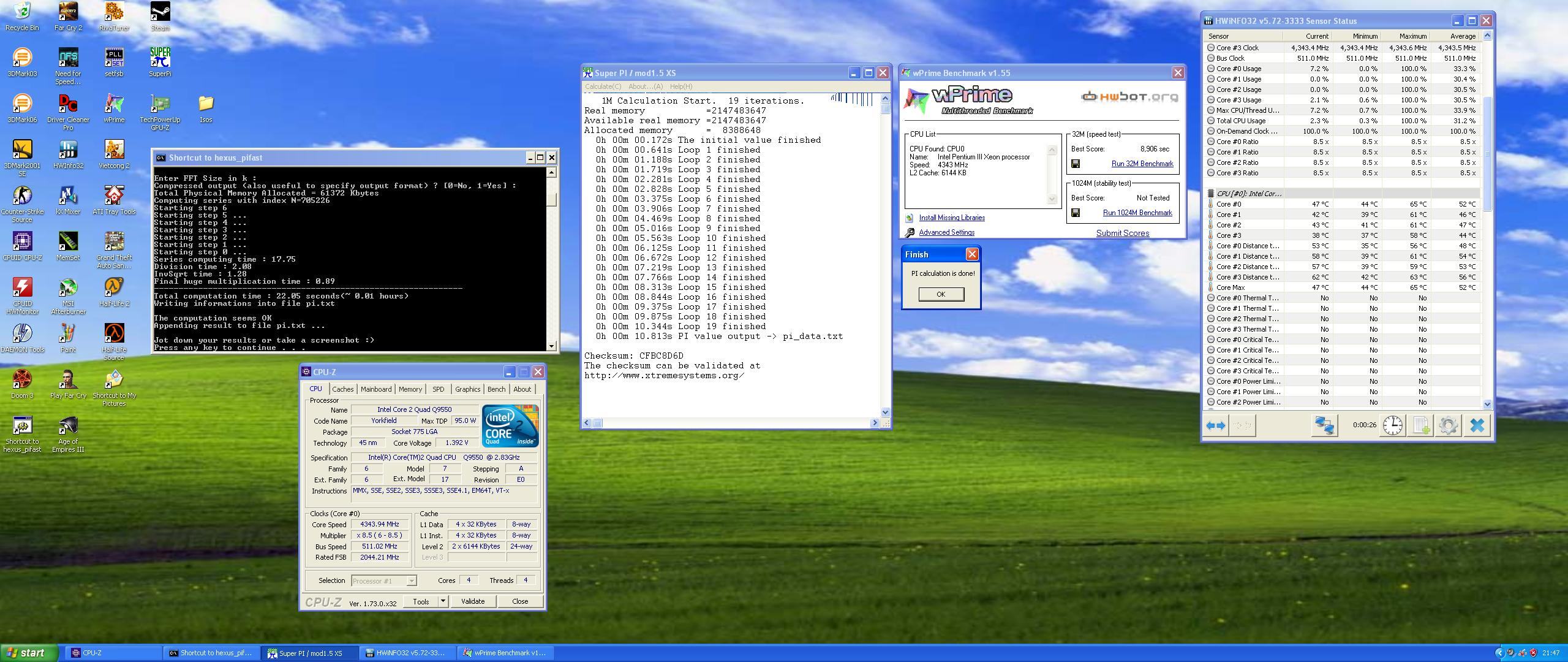This screenshot has width=1568, height=662.
Task: Switch to the Mainboard tab in CPU-Z
Action: pyautogui.click(x=375, y=389)
